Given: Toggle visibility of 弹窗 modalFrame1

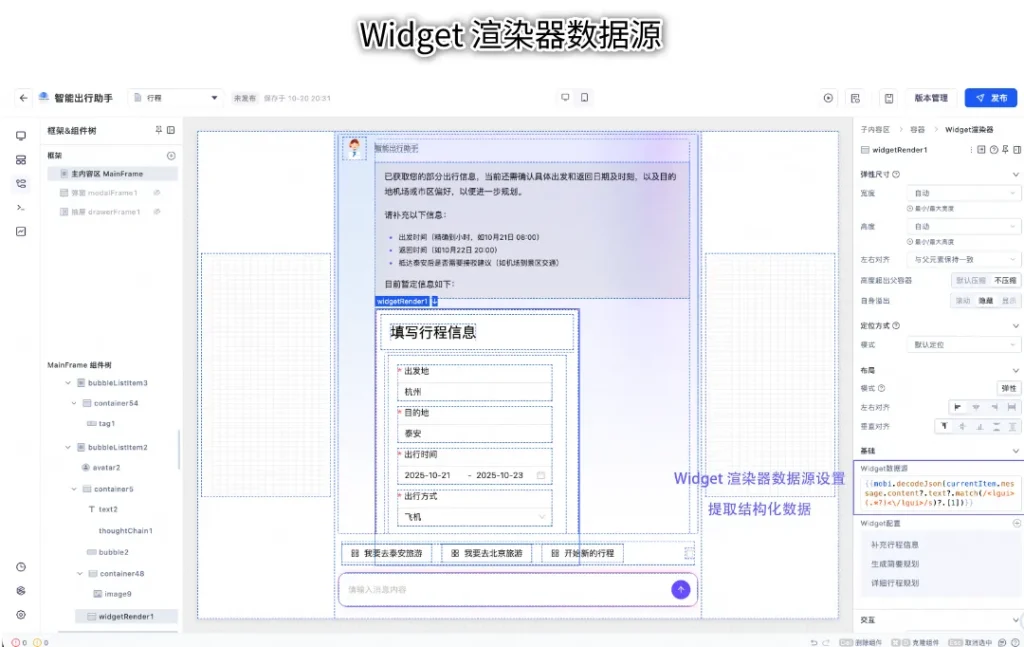Looking at the screenshot, I should click(157, 193).
